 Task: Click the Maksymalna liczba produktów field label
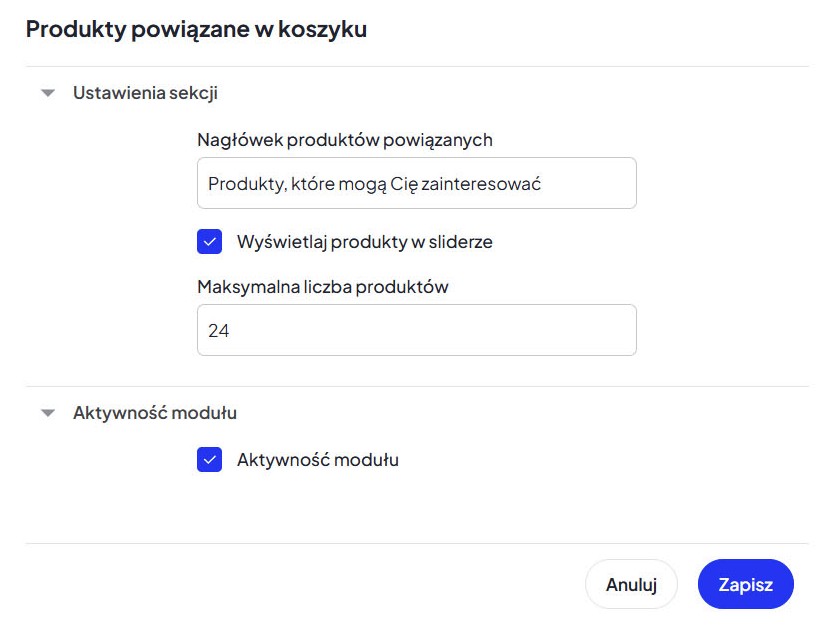click(322, 287)
